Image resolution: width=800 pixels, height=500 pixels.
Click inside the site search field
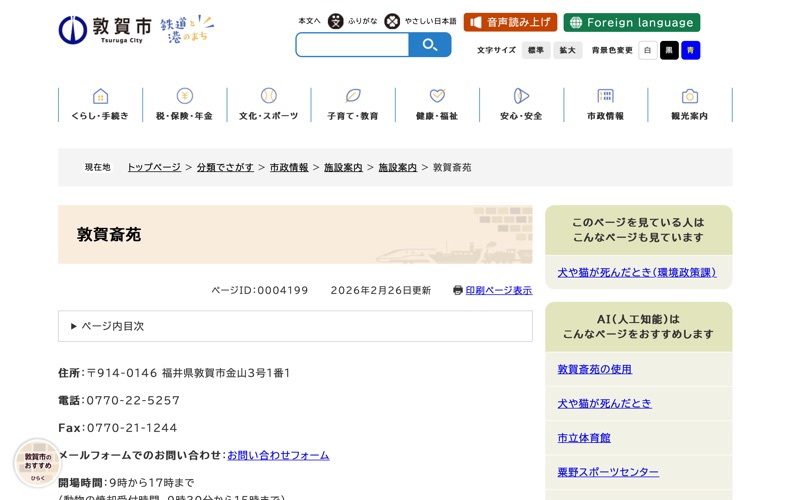(x=353, y=45)
